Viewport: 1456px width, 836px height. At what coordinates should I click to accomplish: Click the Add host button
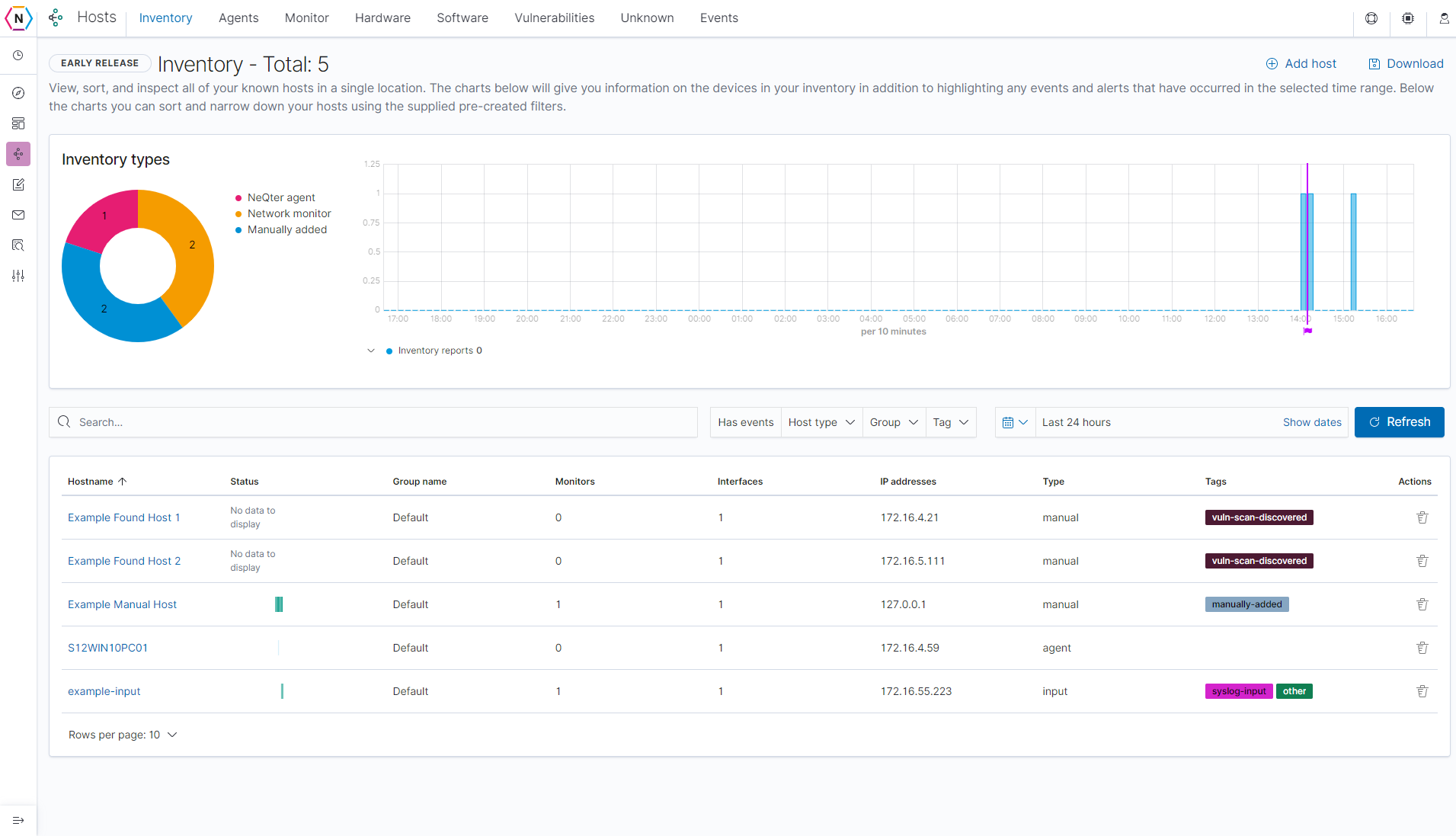1301,64
